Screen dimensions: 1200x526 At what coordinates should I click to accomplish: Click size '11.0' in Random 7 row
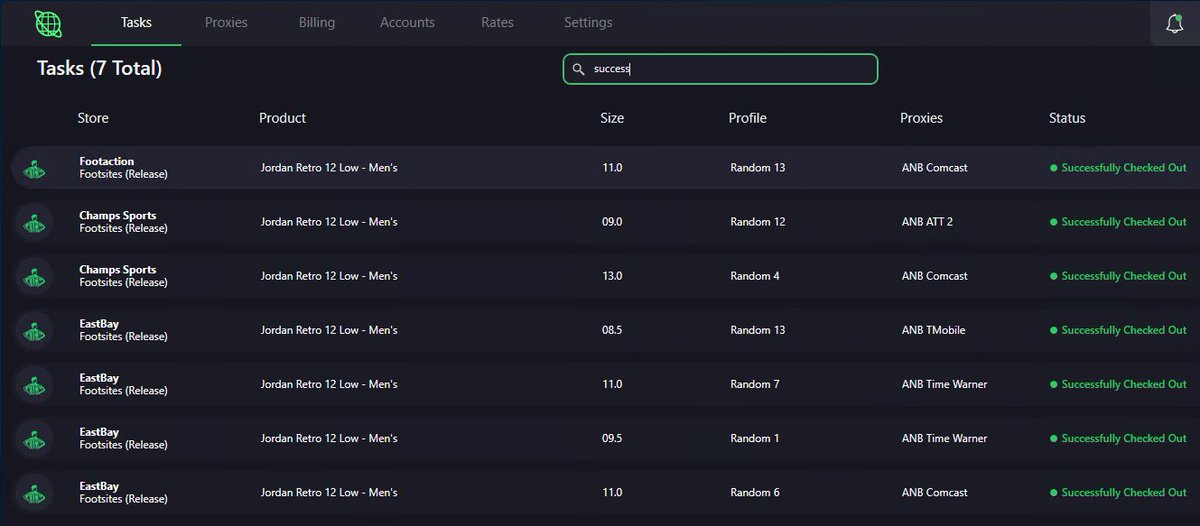click(612, 384)
